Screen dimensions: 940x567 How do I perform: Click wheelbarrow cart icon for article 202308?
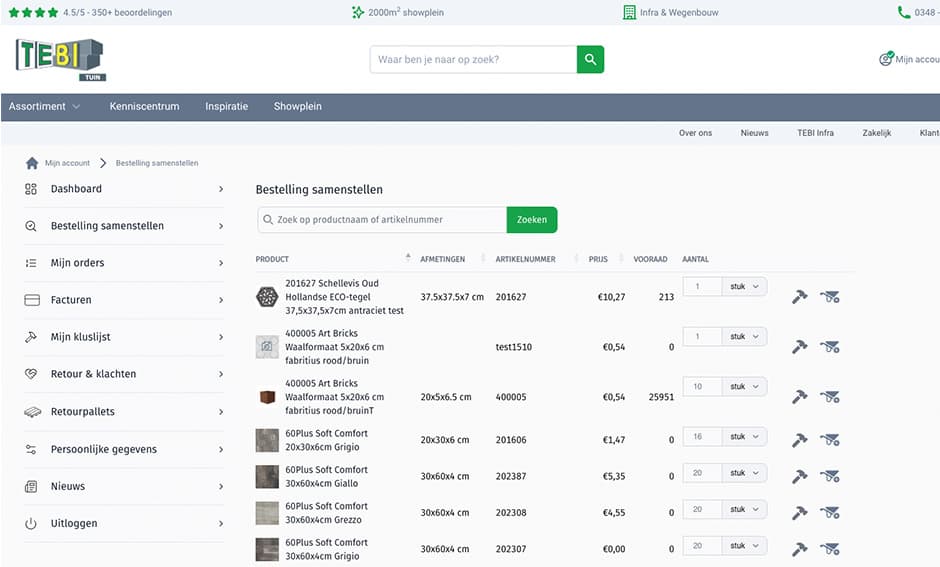point(829,513)
